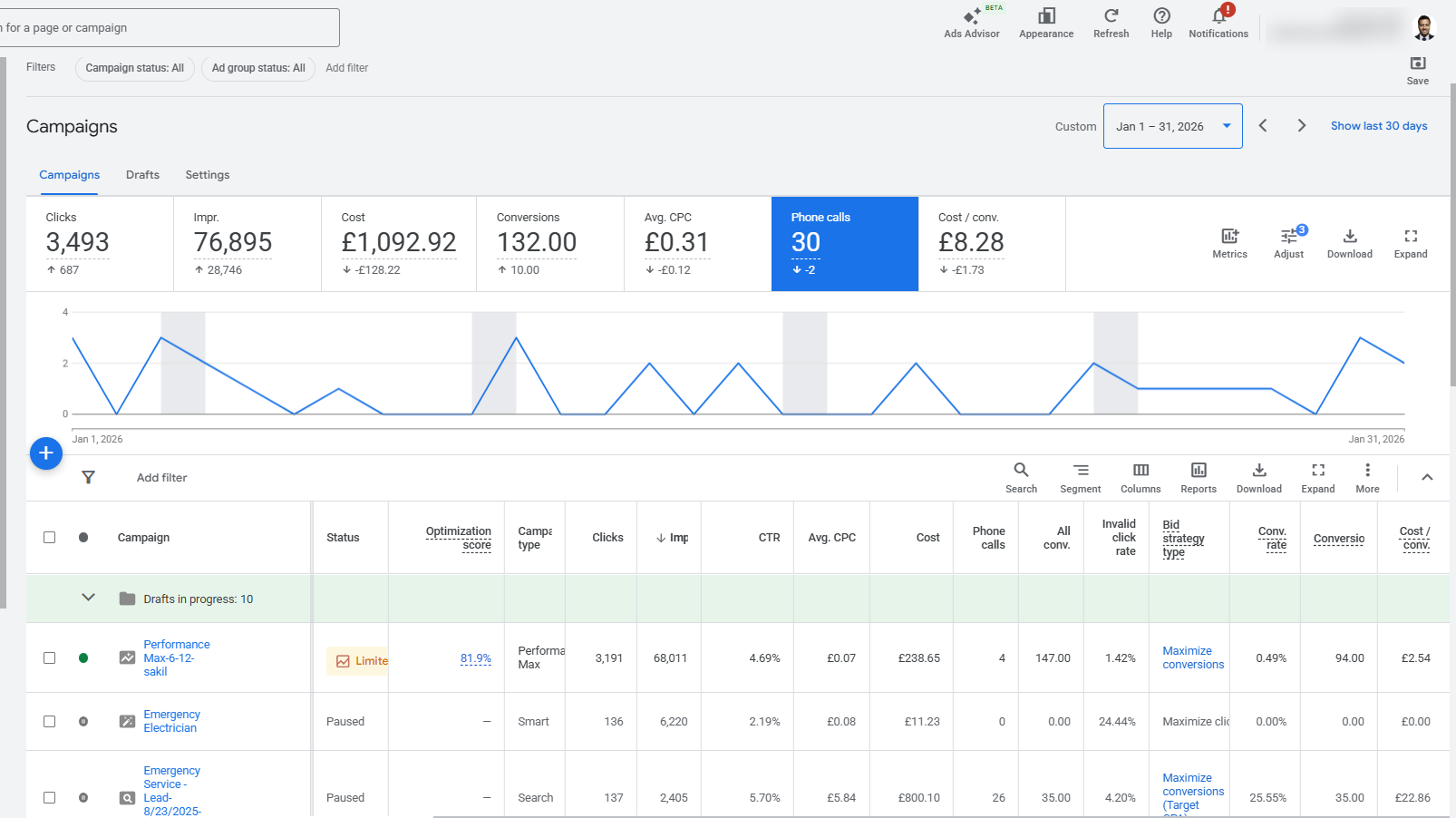The width and height of the screenshot is (1456, 818).
Task: Sort by the Phone calls column header
Action: 988,538
